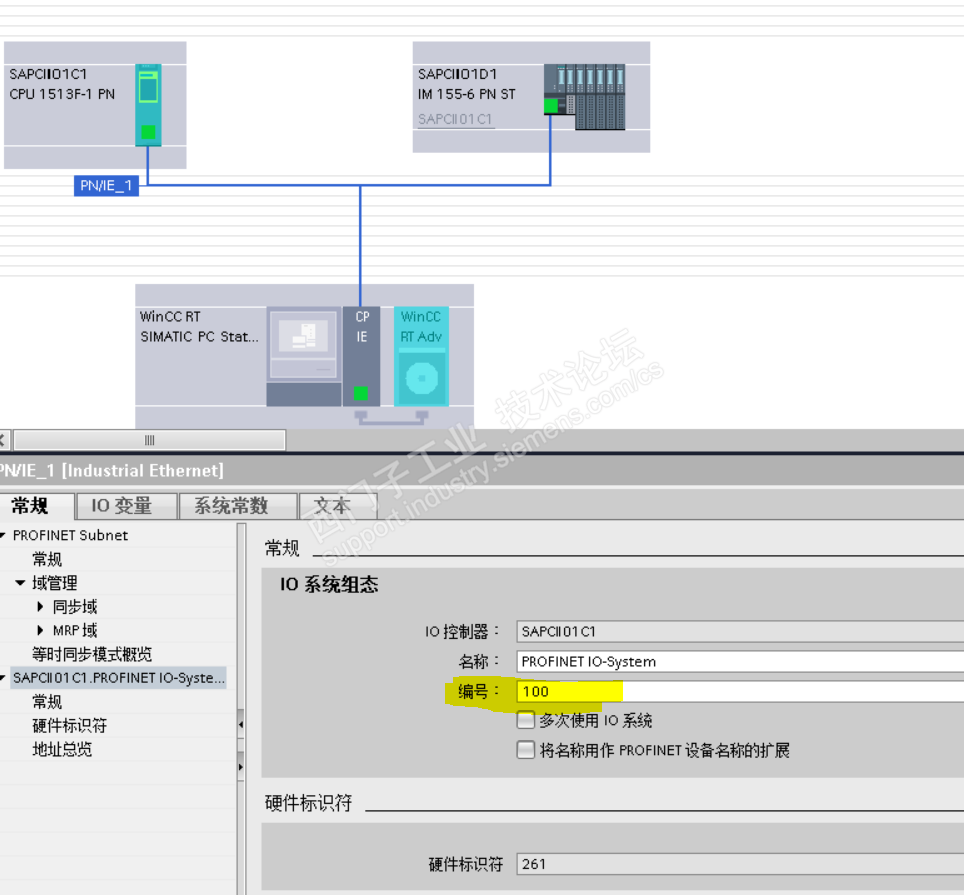The height and width of the screenshot is (895, 964).
Task: Click the PN/IE_1 [Industrial Ethernet] title
Action: pos(111,471)
